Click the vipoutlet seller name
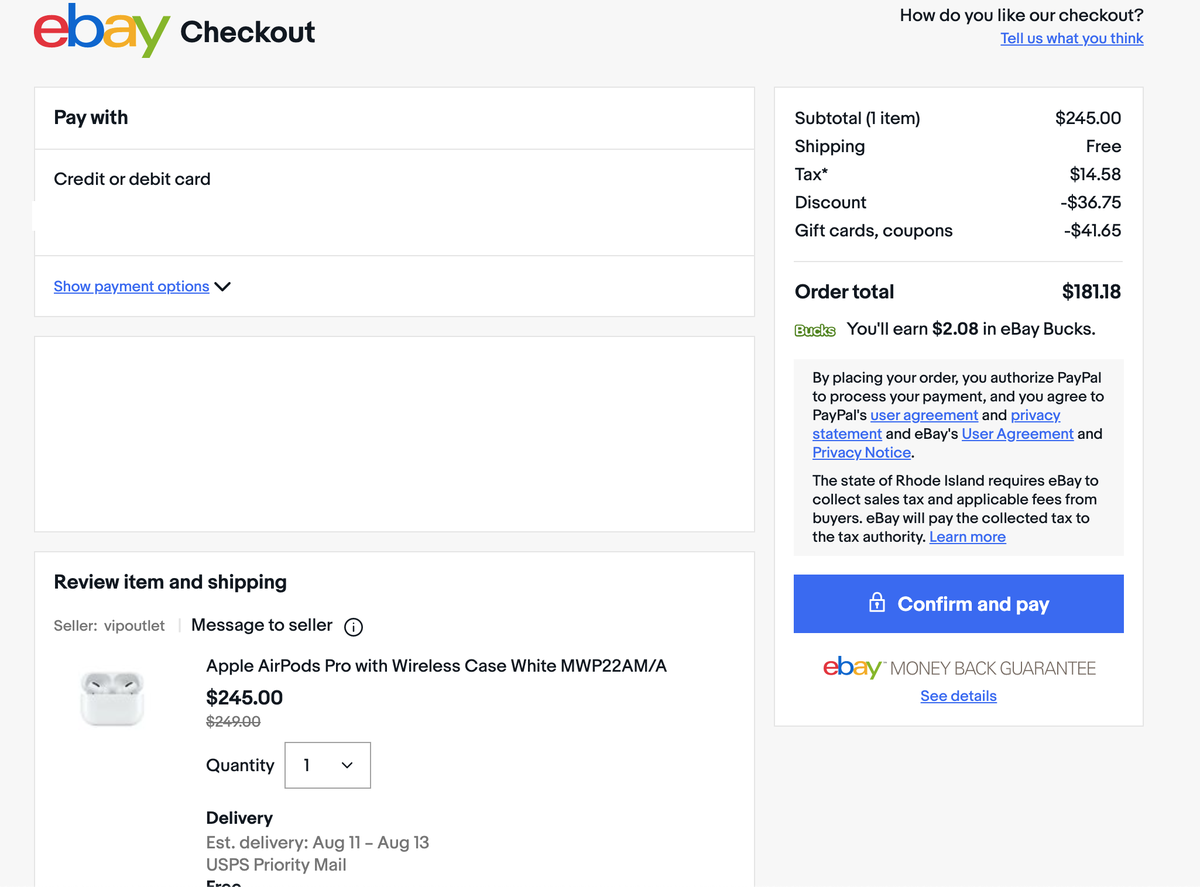Image resolution: width=1200 pixels, height=887 pixels. pos(134,626)
